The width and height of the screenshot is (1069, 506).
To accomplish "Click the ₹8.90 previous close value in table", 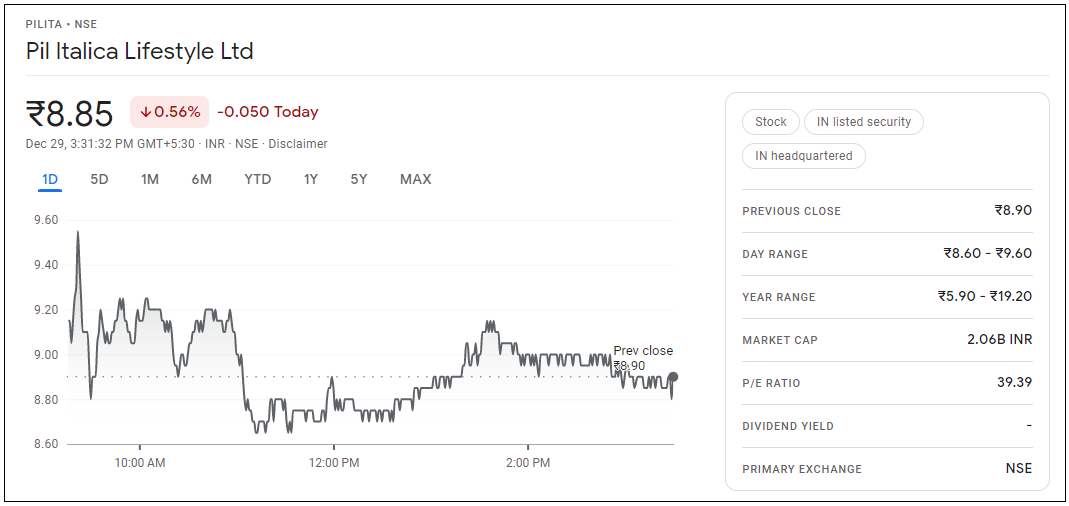I will click(1013, 210).
